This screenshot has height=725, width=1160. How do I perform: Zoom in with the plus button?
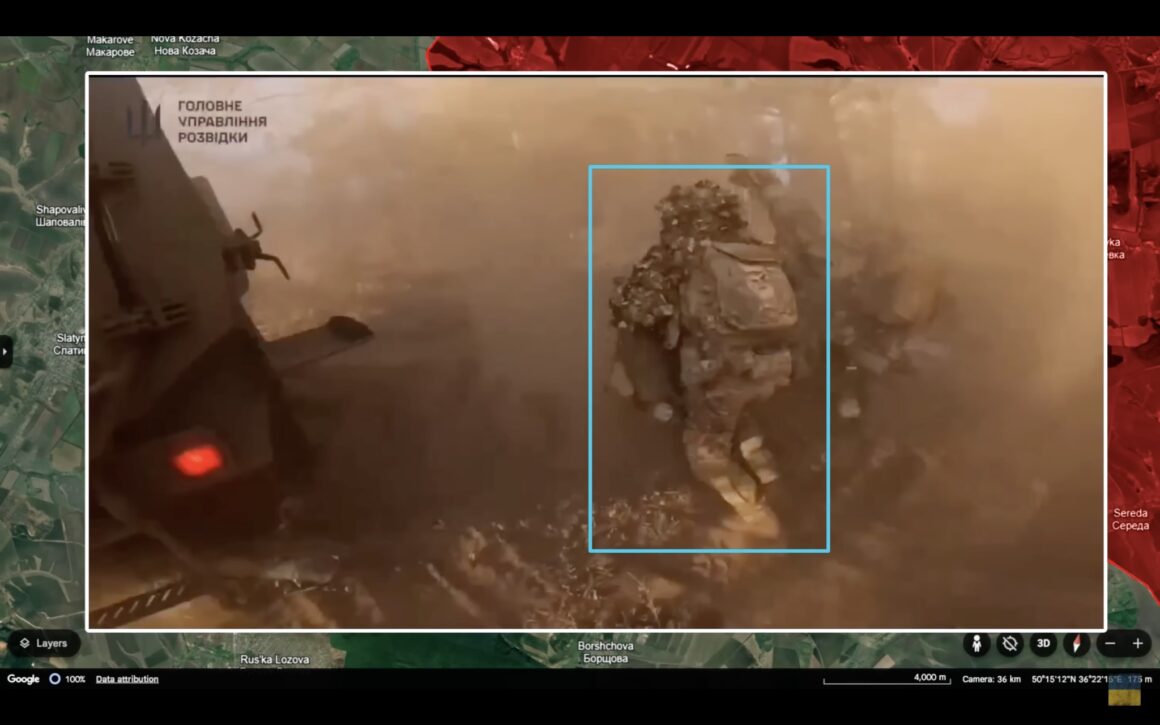1138,644
